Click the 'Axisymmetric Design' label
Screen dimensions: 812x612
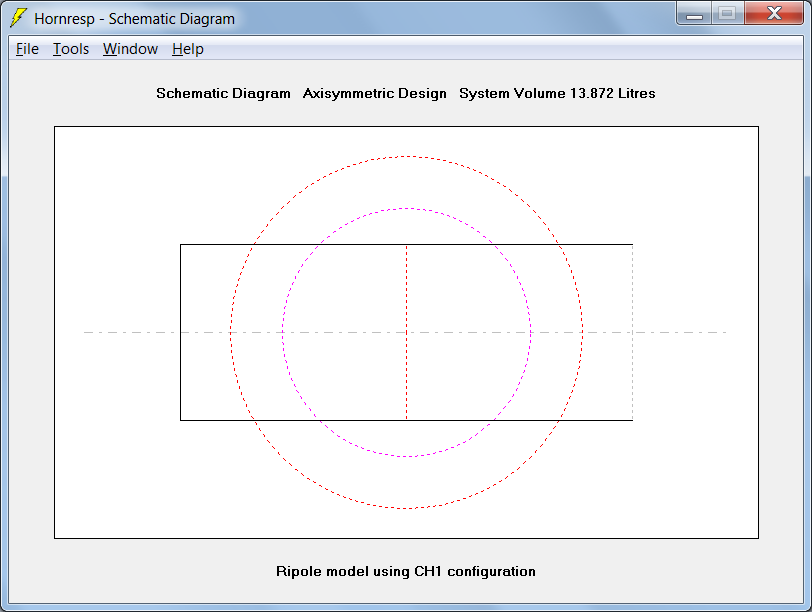374,93
